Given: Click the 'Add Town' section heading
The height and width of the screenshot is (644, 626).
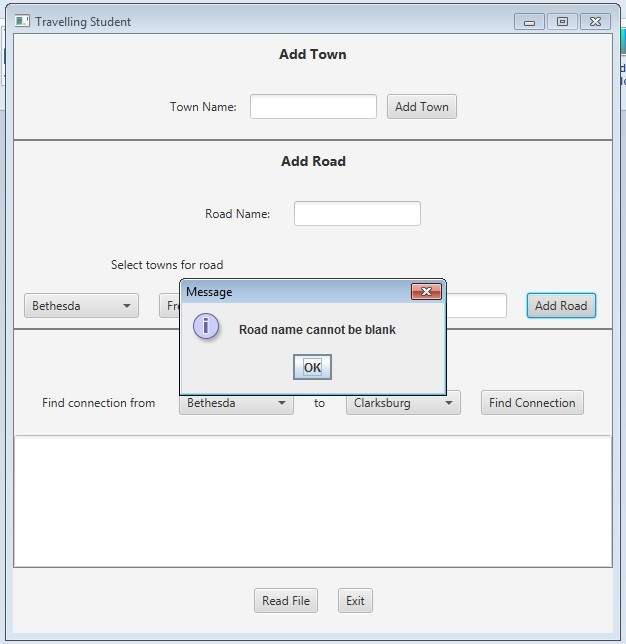Looking at the screenshot, I should tap(313, 54).
